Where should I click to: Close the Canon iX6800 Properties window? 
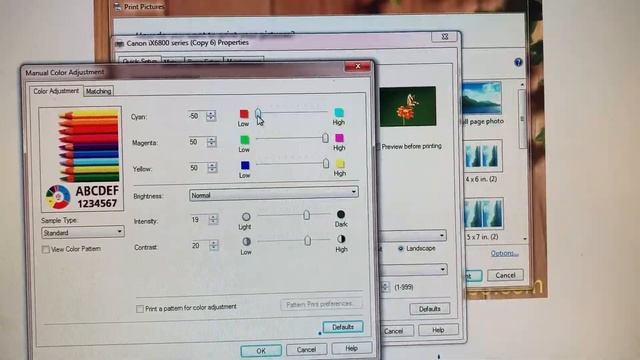tap(444, 37)
